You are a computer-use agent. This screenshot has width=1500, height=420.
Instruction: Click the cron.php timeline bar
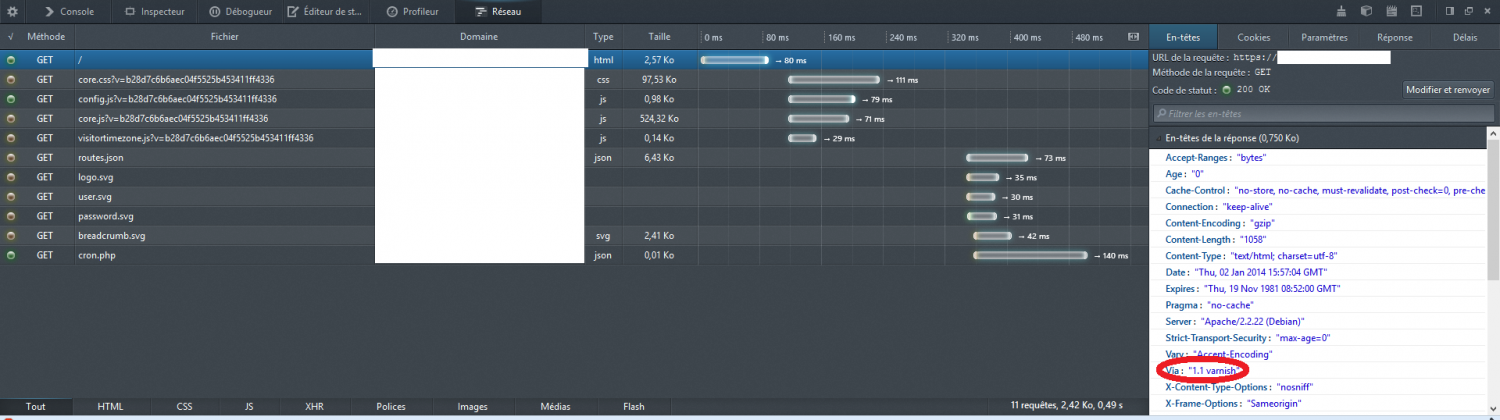click(x=1030, y=256)
